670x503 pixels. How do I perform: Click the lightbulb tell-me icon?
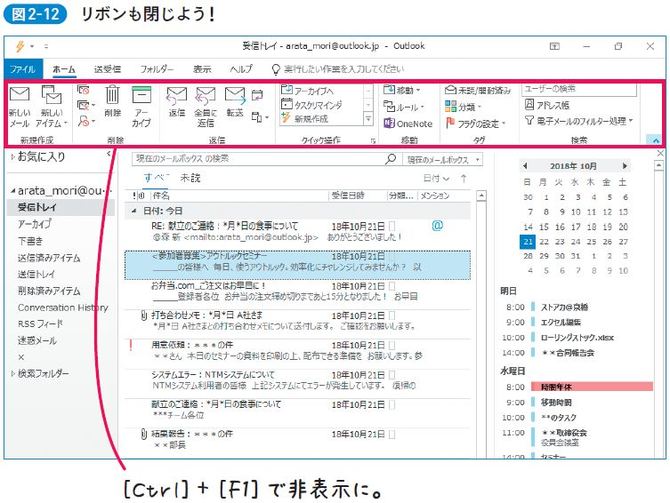coord(276,69)
